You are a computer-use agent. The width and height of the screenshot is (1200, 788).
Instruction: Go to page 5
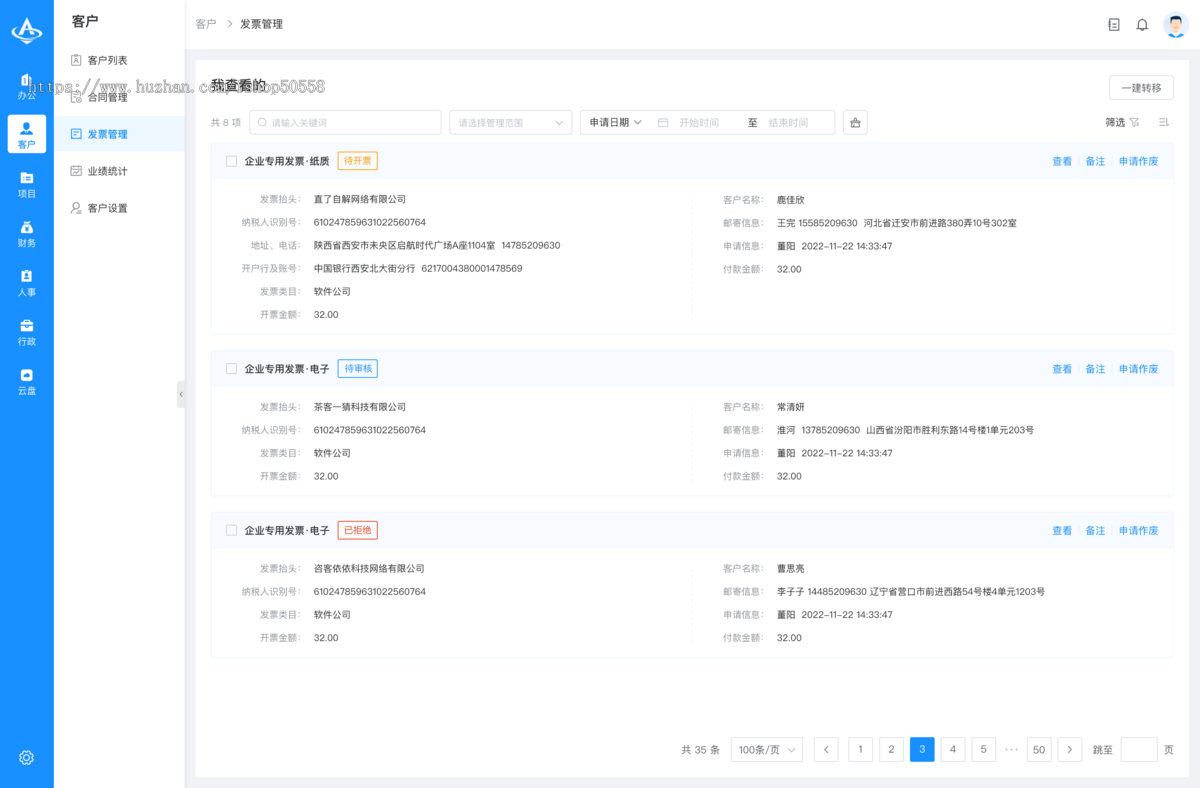pos(984,750)
